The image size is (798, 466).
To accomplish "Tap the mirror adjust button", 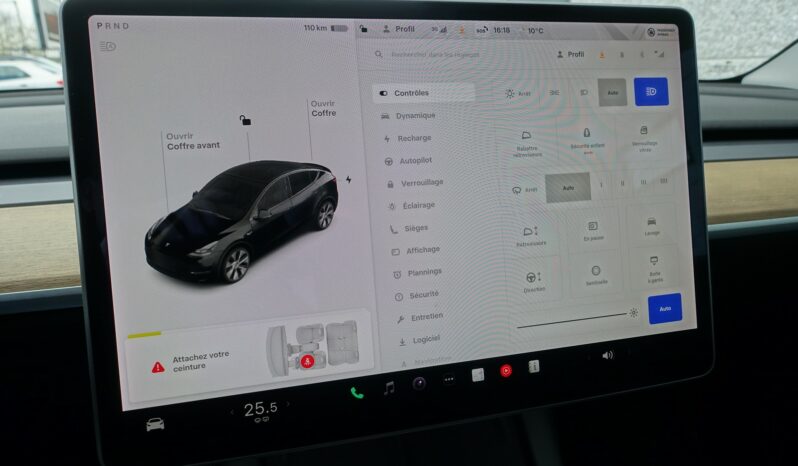I will (x=531, y=236).
